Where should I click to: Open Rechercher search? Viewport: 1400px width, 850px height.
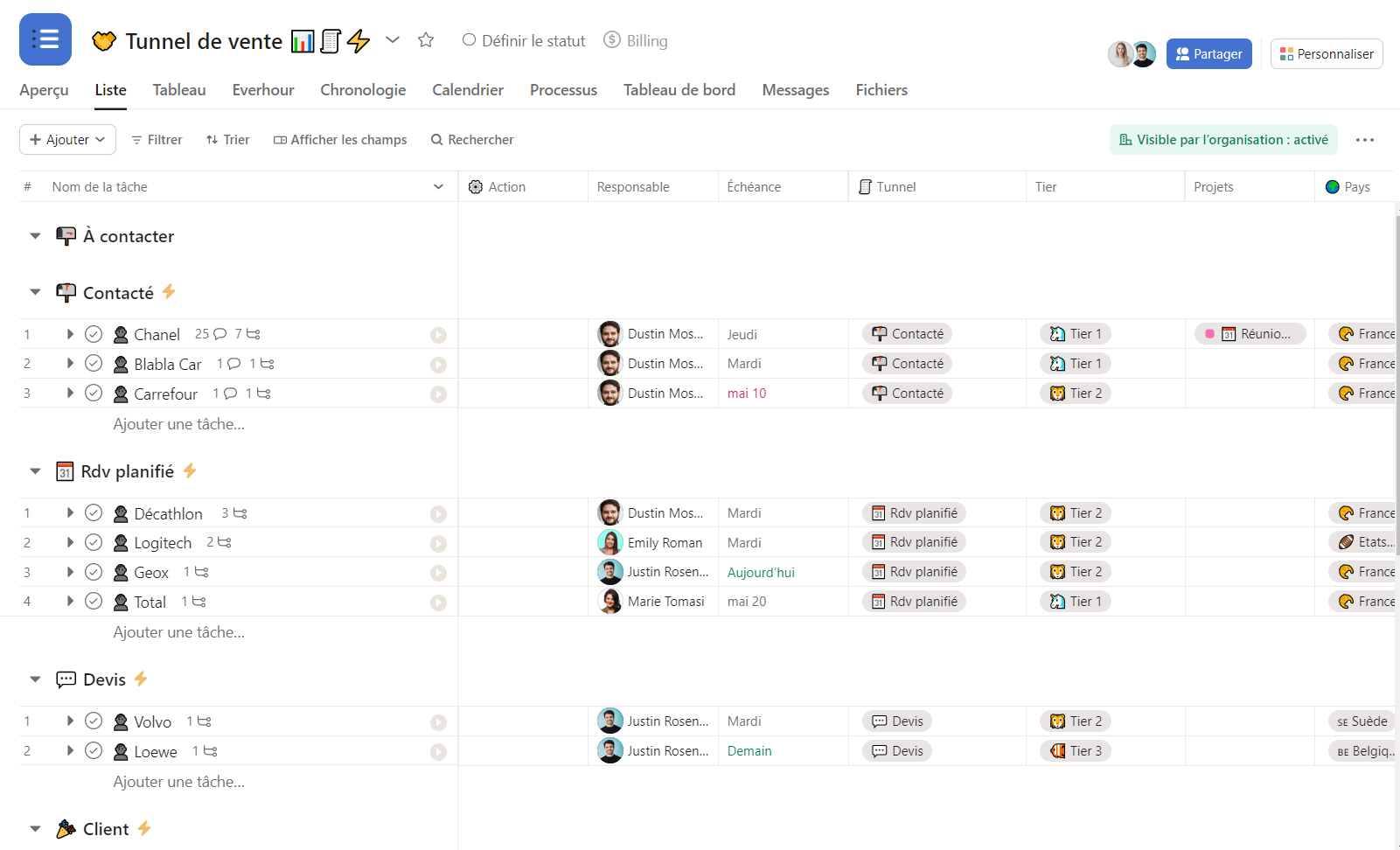tap(472, 140)
